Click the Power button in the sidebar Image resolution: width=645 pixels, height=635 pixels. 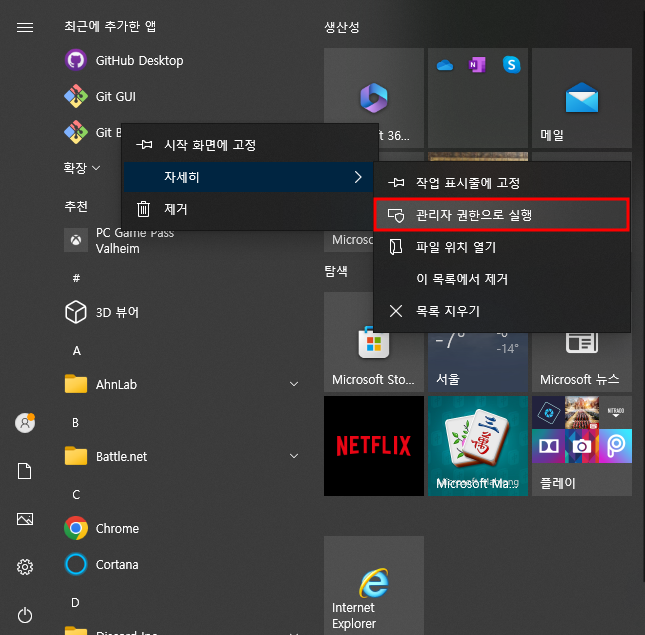point(25,615)
